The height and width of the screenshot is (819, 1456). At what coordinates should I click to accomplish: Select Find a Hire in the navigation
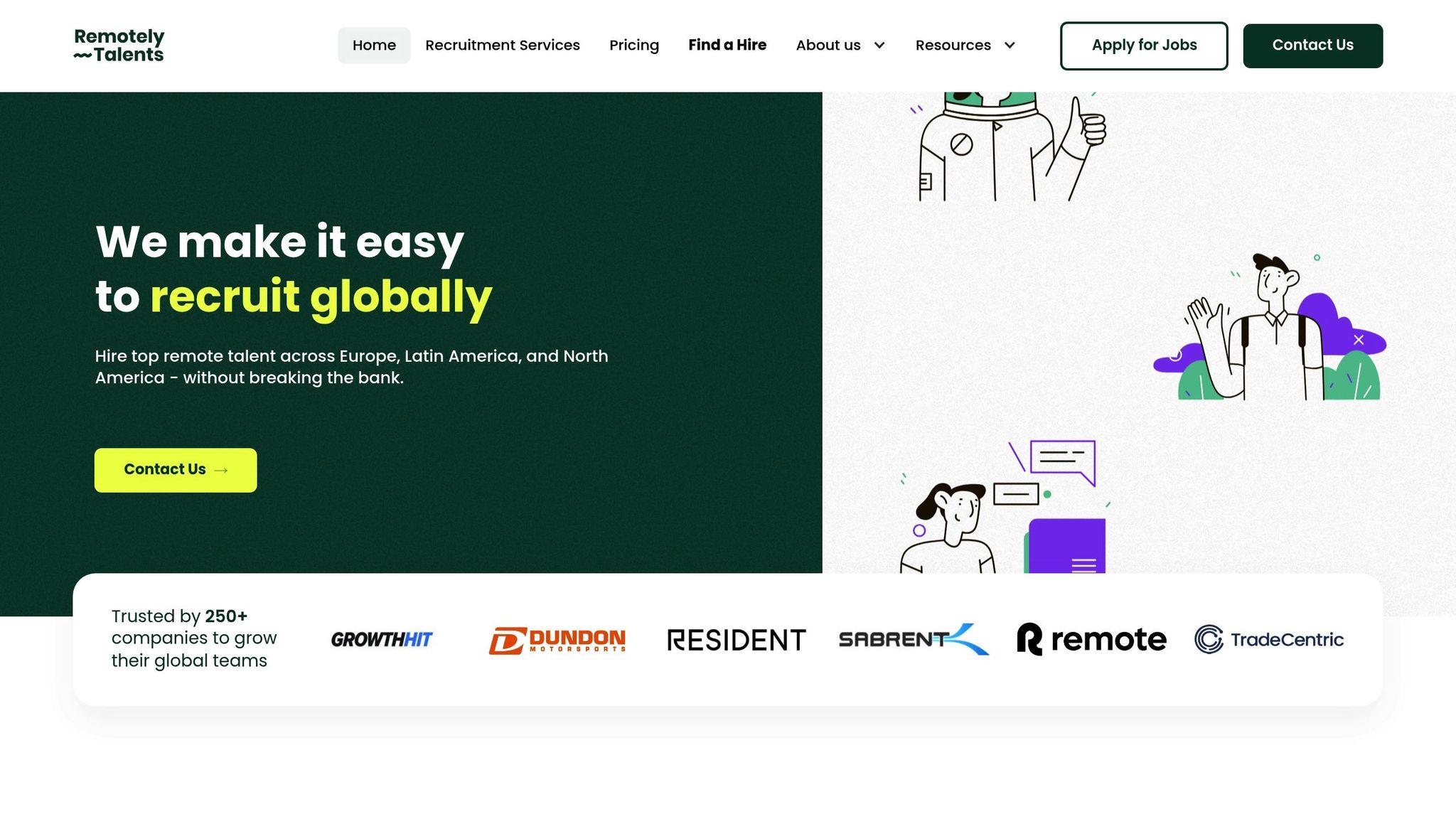[x=727, y=45]
